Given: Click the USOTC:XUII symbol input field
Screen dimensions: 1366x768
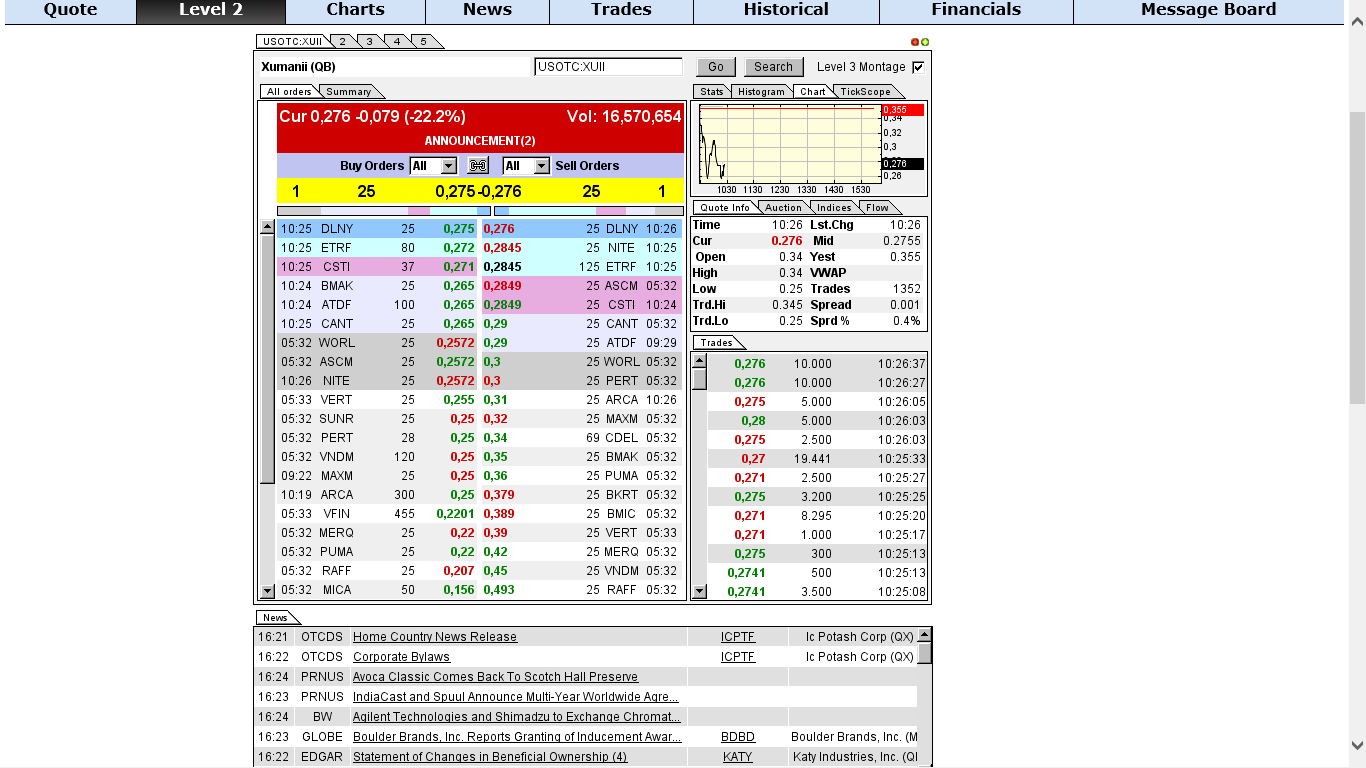Looking at the screenshot, I should [x=608, y=67].
